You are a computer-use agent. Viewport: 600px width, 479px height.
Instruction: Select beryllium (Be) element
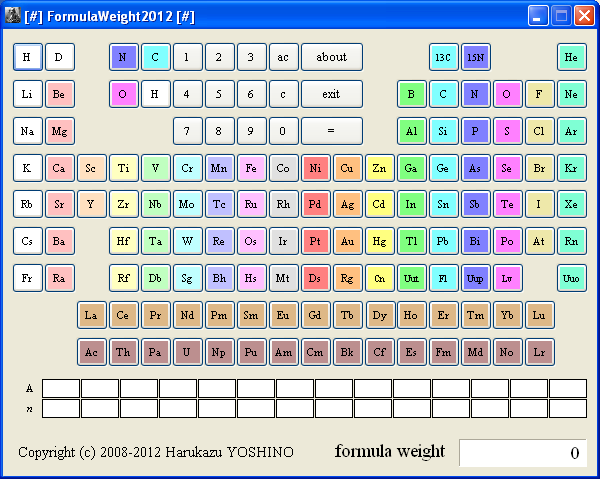pyautogui.click(x=60, y=94)
